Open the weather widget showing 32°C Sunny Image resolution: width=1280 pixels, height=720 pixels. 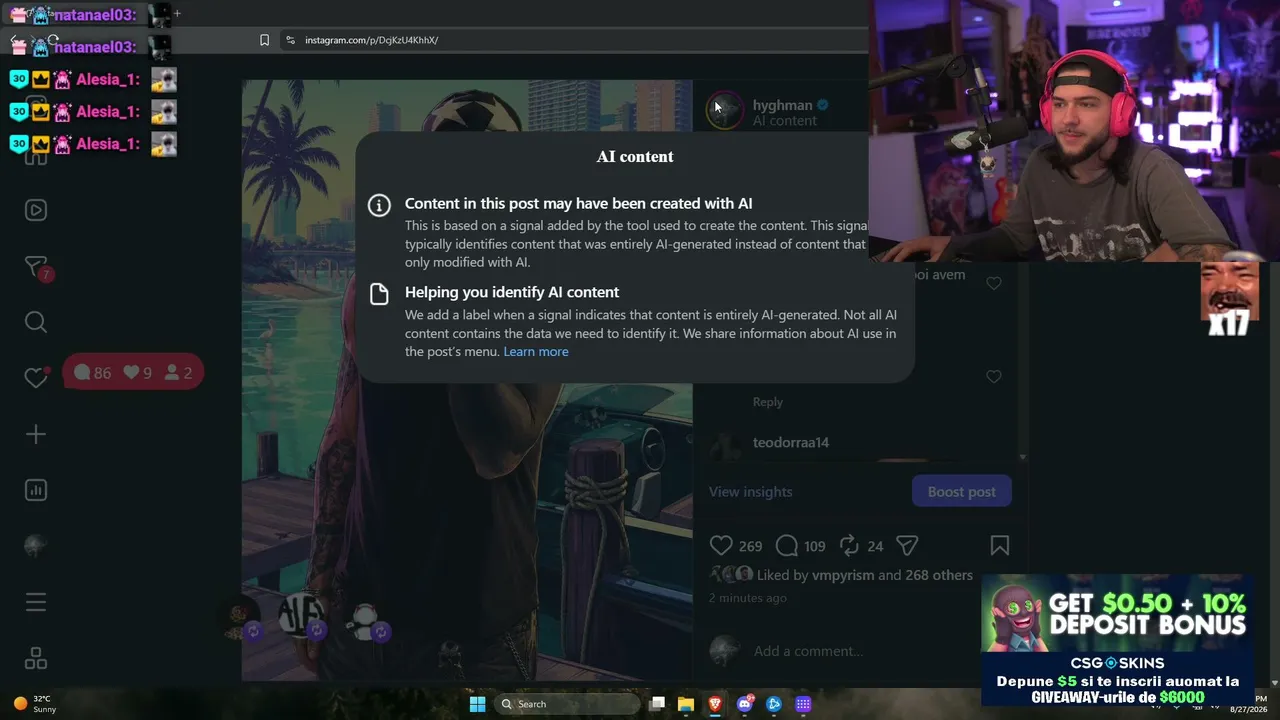coord(34,704)
